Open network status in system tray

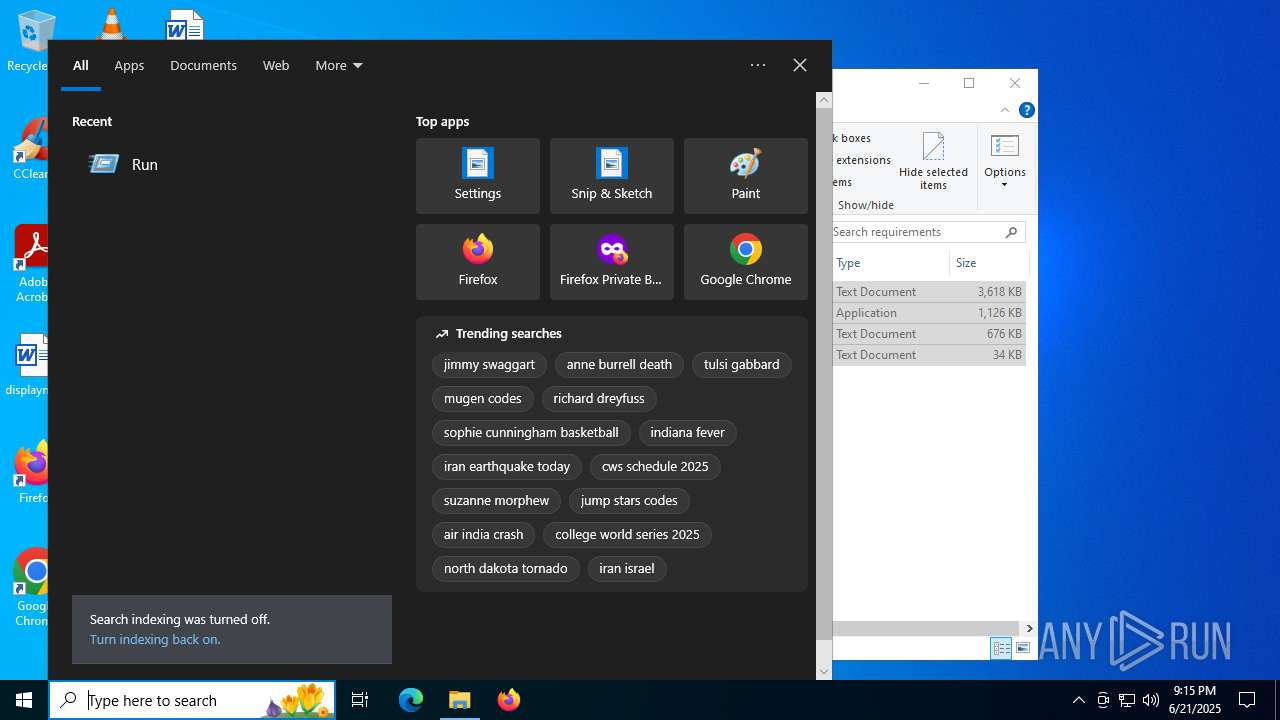coord(1127,700)
